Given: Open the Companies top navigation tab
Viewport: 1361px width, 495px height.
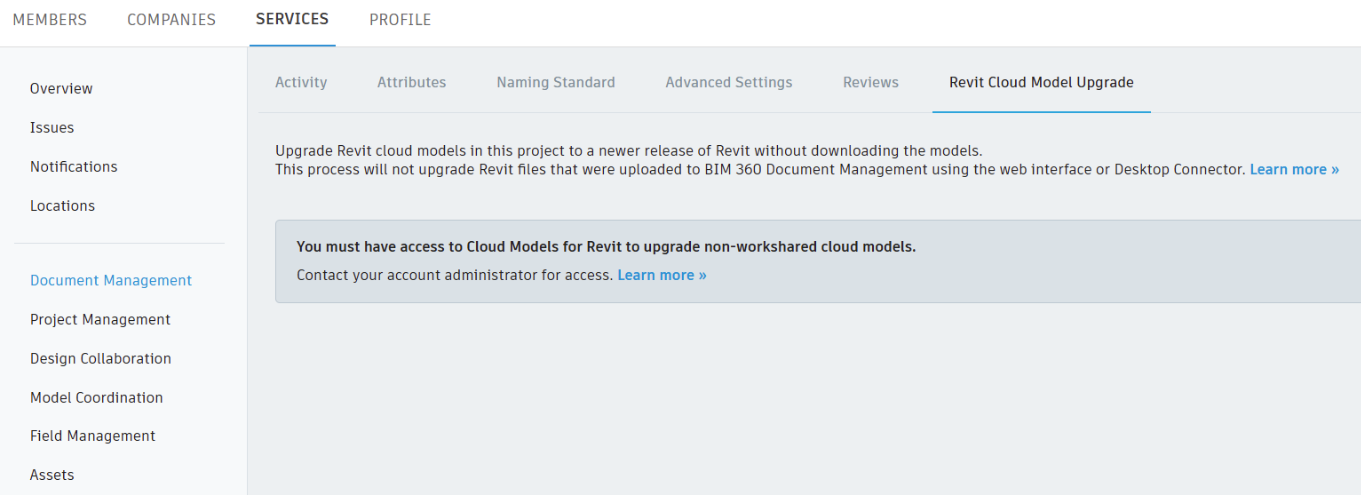Looking at the screenshot, I should [x=171, y=20].
